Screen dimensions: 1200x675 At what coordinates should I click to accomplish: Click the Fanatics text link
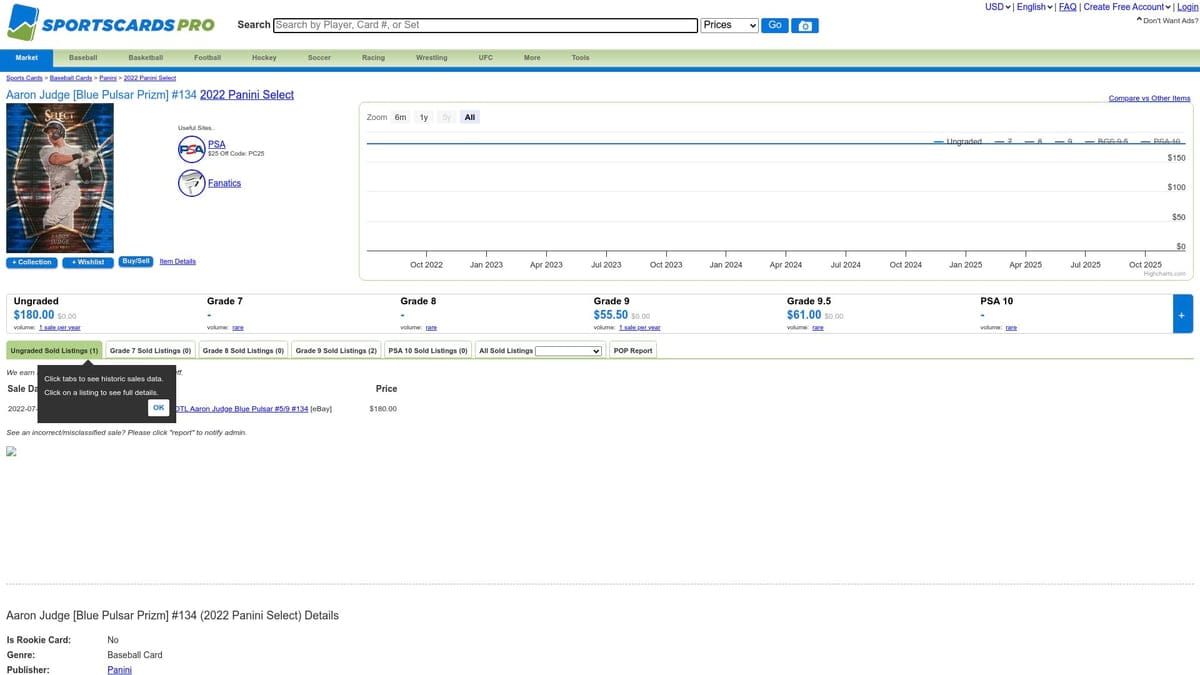[x=224, y=184]
